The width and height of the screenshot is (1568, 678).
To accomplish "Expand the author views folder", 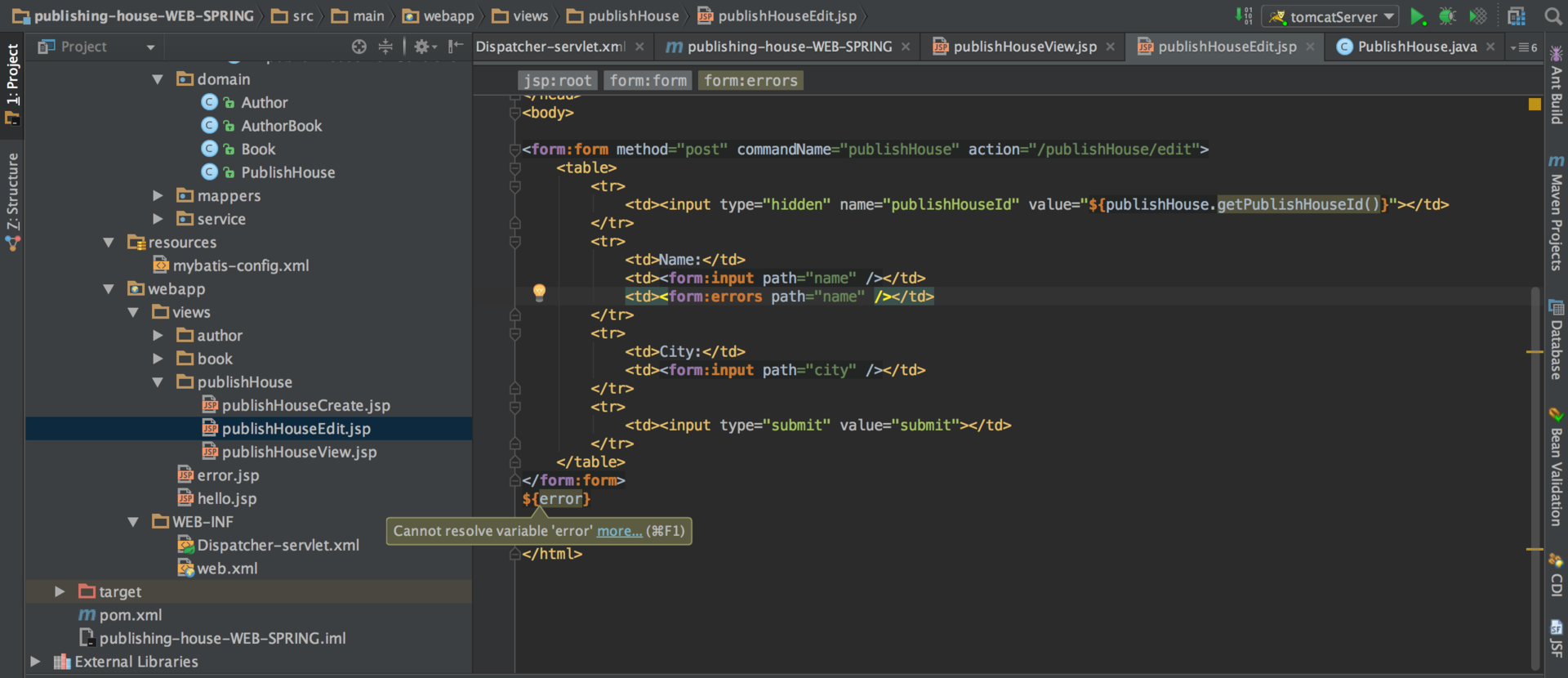I will (158, 336).
